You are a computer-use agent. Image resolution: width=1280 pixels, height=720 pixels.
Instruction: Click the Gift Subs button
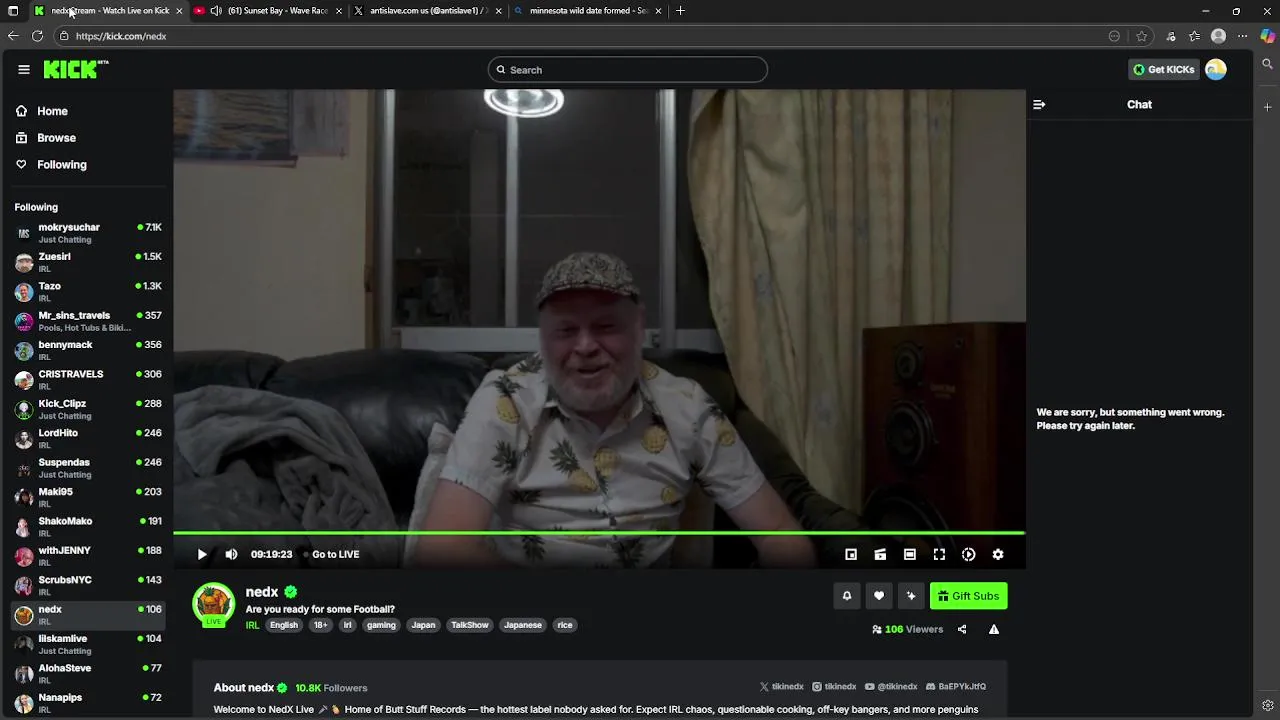(968, 596)
